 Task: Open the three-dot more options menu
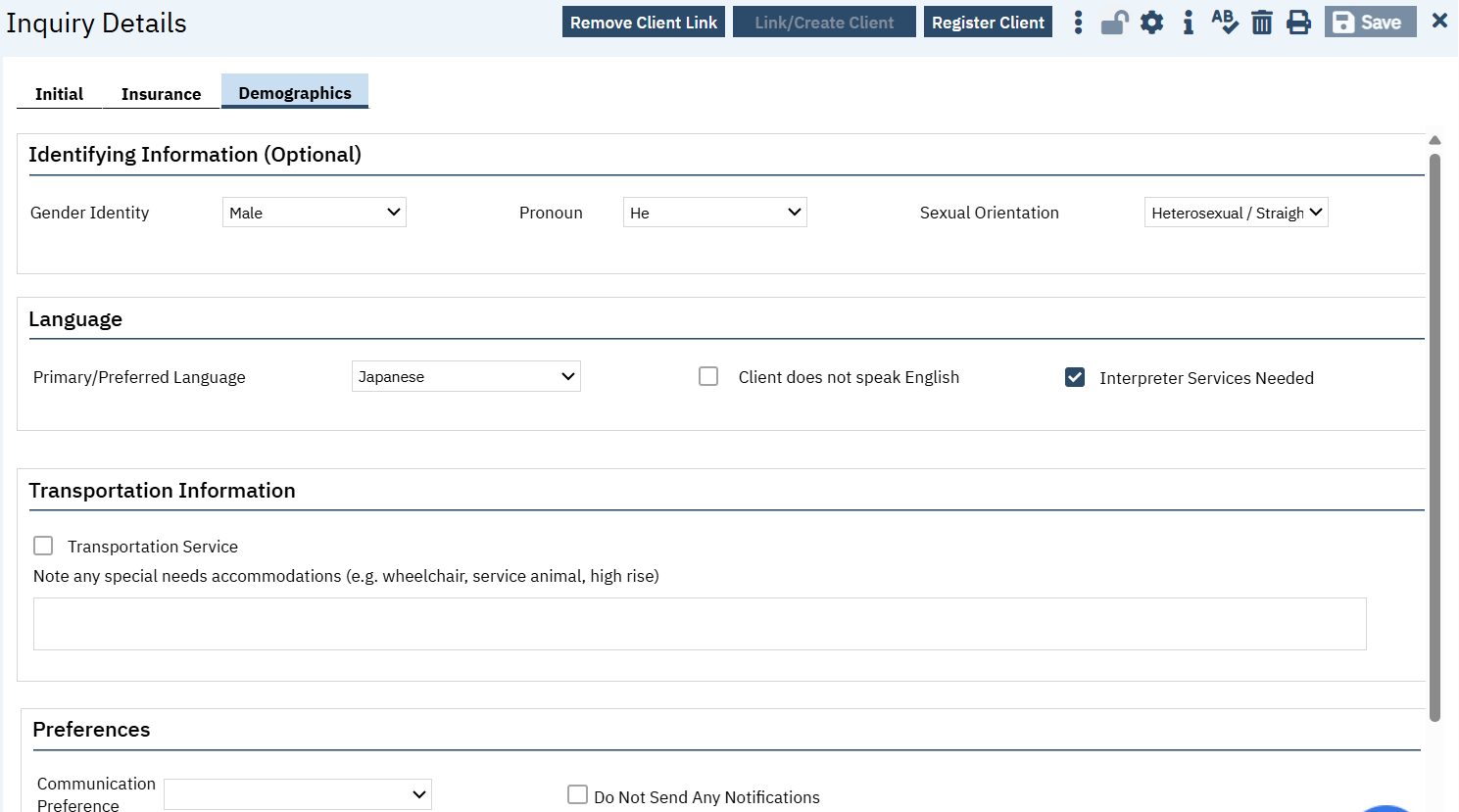pos(1078,23)
